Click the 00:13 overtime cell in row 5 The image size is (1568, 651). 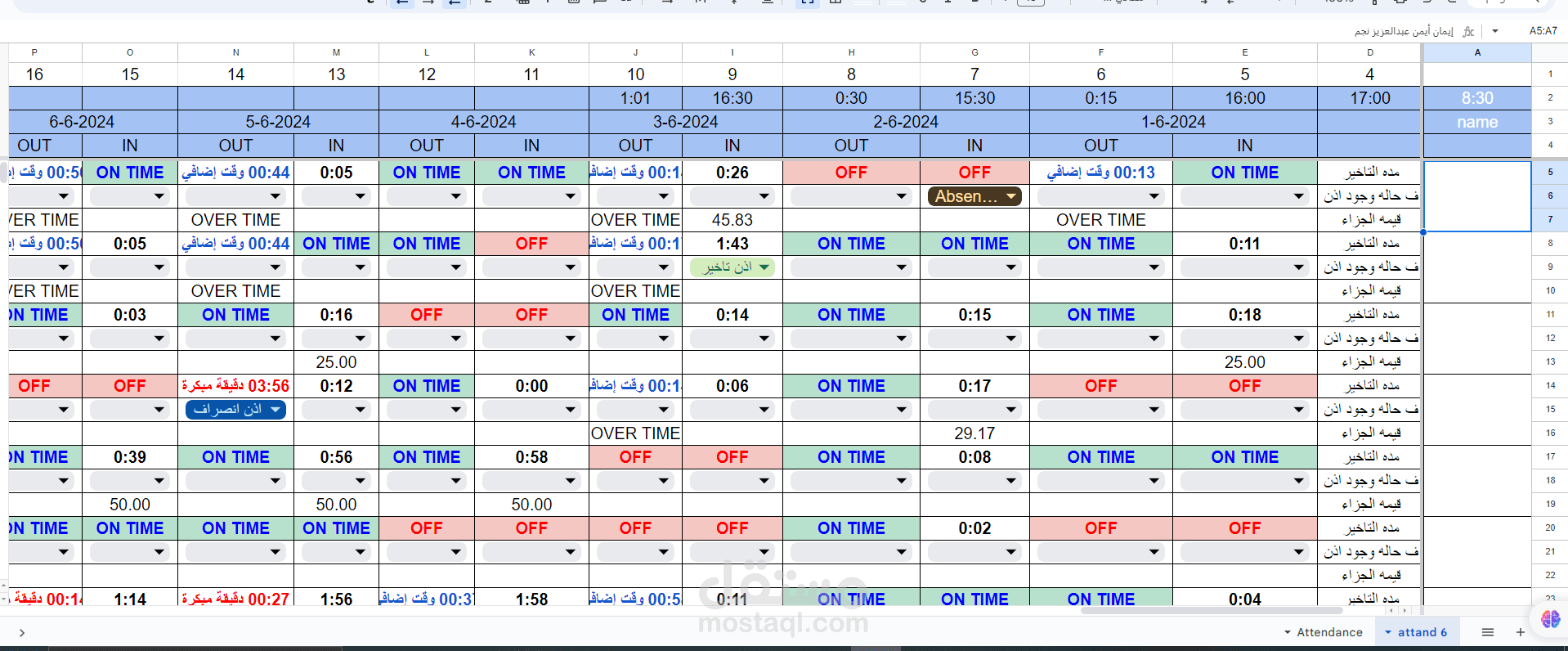coord(1100,173)
